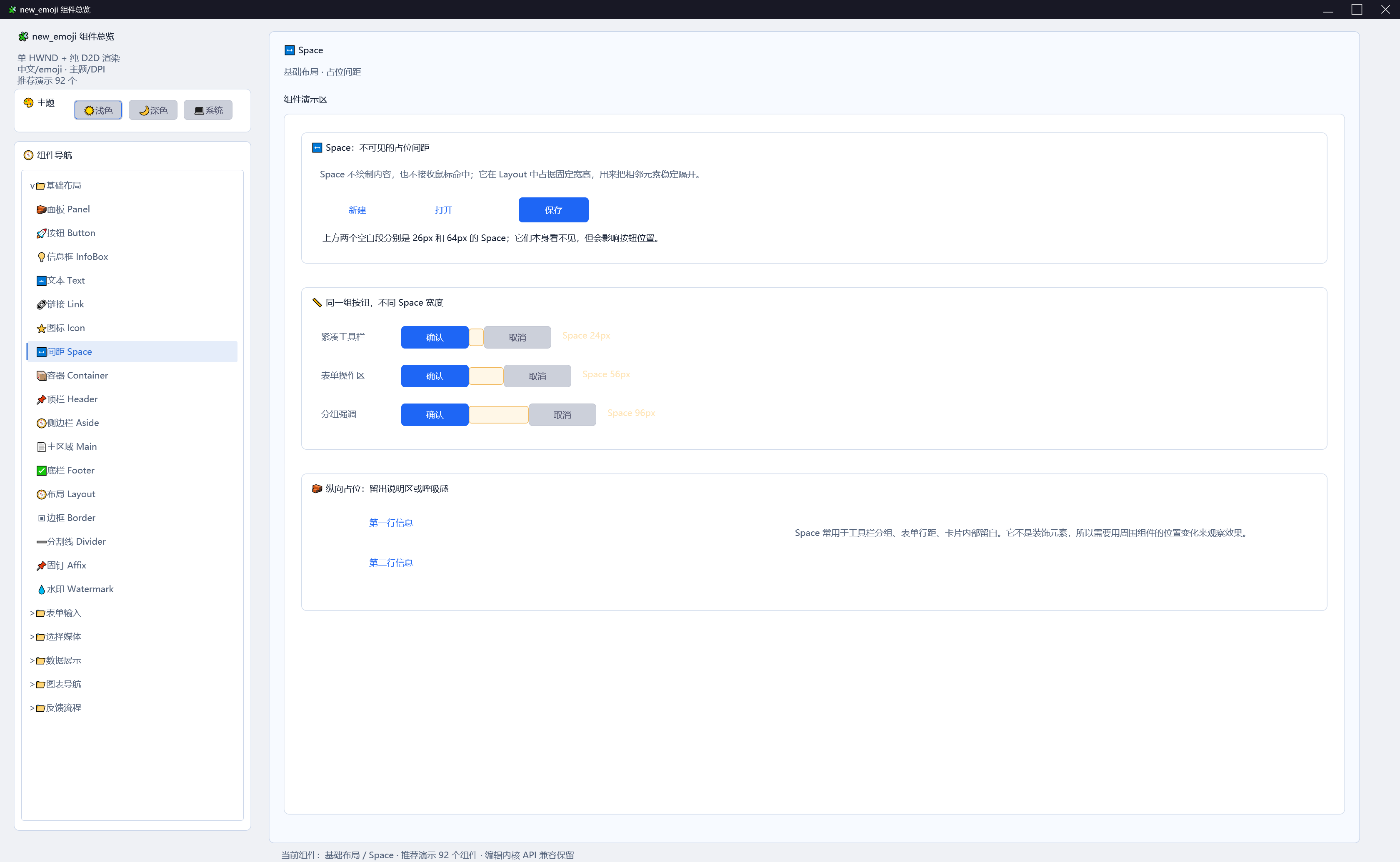1400x862 pixels.
Task: Select 布局 Layout in the tree
Action: click(x=132, y=494)
